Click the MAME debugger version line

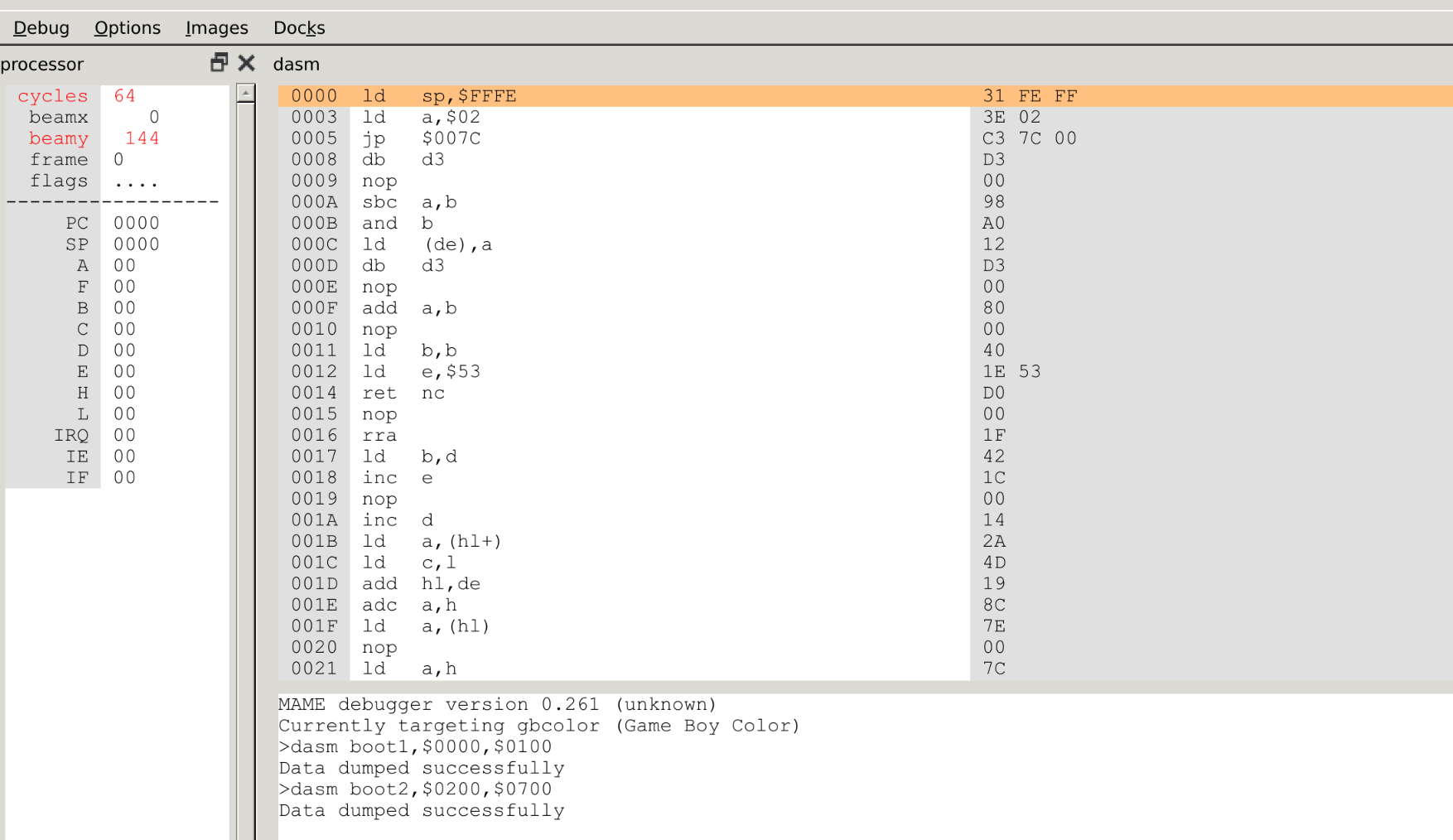(498, 705)
